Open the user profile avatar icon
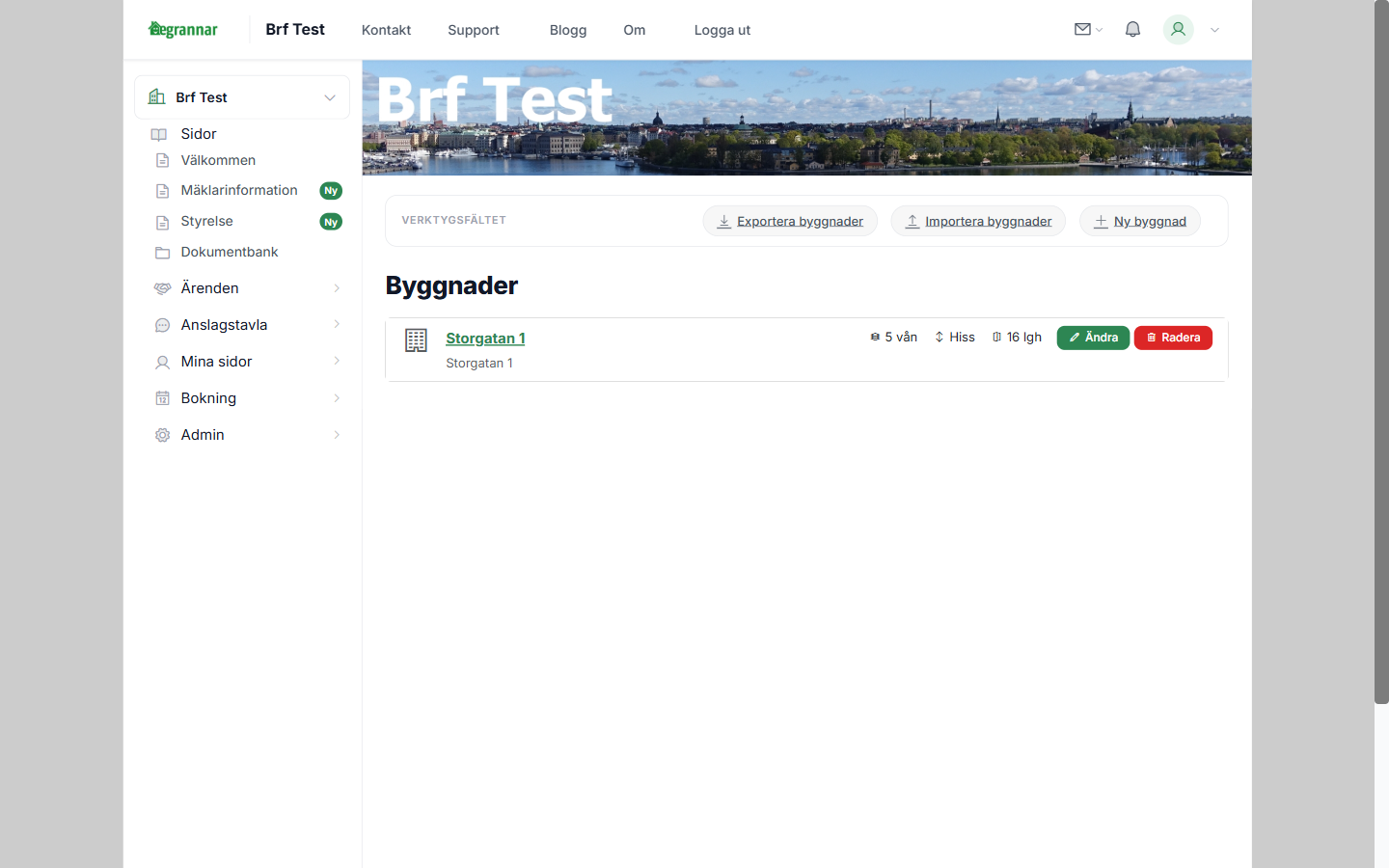Screen dimensions: 1389x868 tap(1178, 30)
